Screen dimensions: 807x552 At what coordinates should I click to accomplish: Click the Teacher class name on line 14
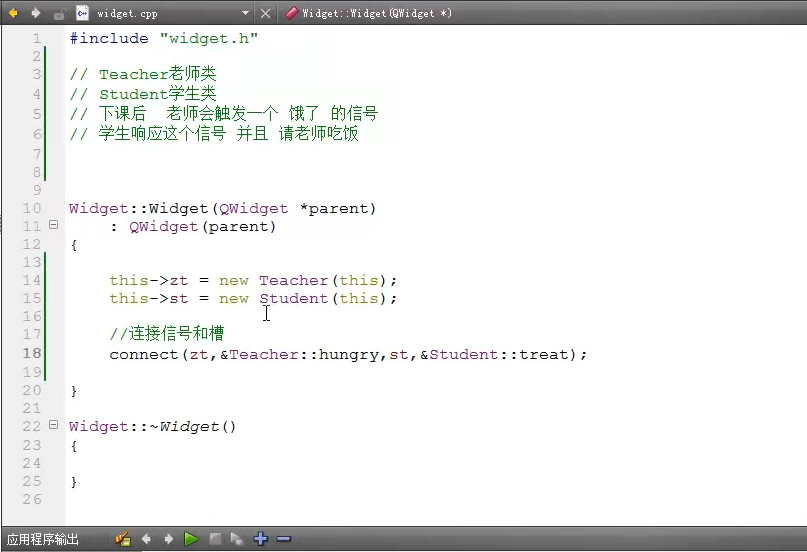293,281
